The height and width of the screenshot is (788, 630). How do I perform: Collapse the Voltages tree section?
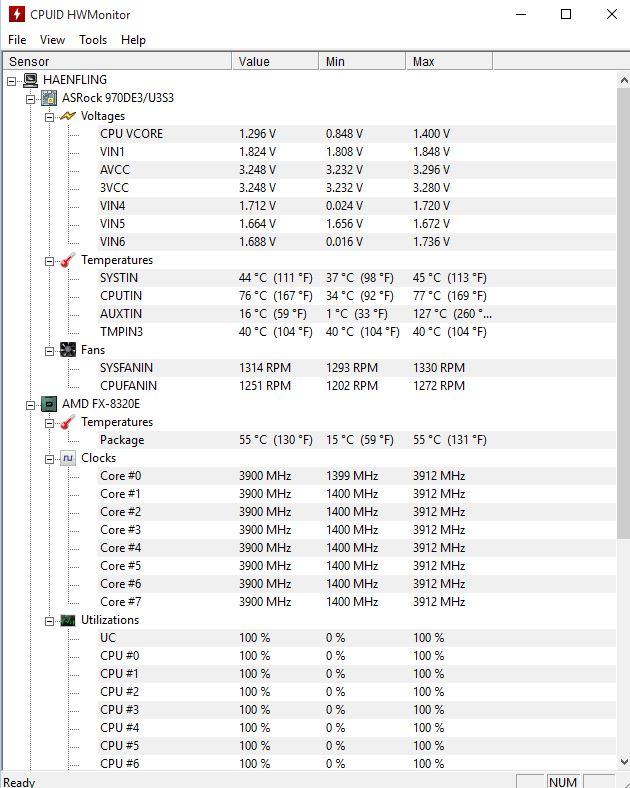(x=49, y=117)
